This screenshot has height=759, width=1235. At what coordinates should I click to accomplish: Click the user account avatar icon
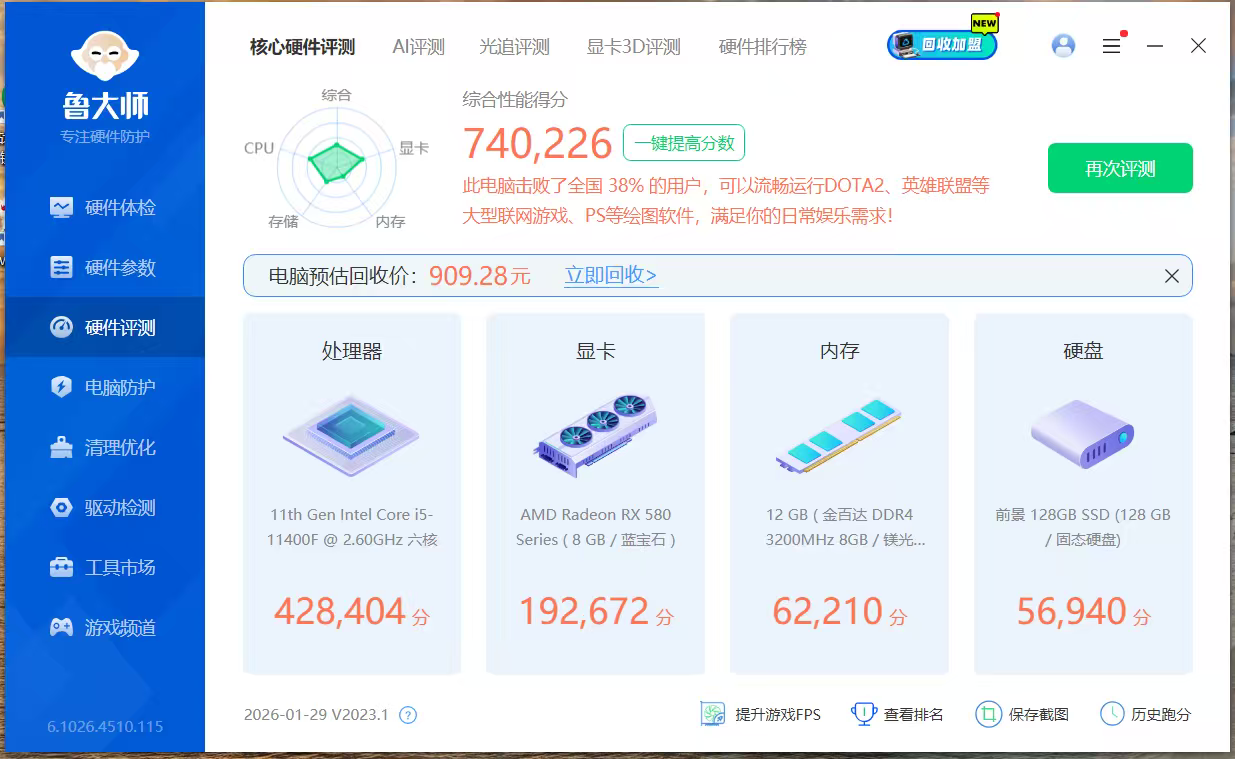[1063, 46]
